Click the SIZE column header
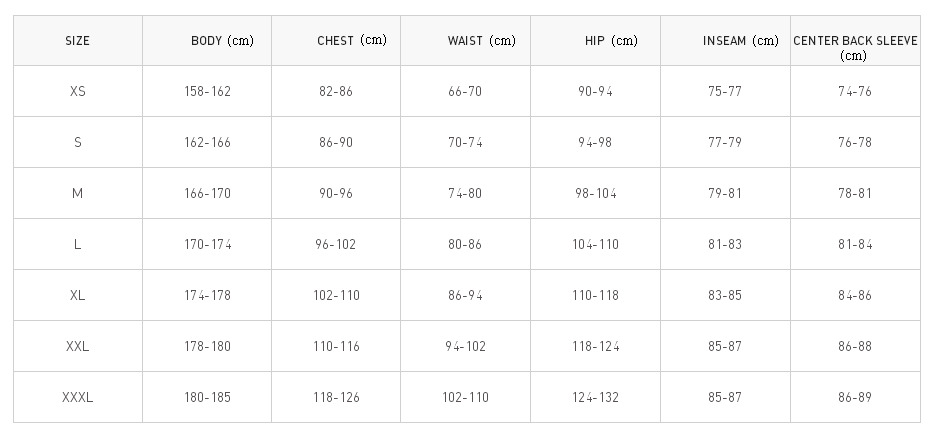Image resolution: width=931 pixels, height=442 pixels. pyautogui.click(x=78, y=41)
